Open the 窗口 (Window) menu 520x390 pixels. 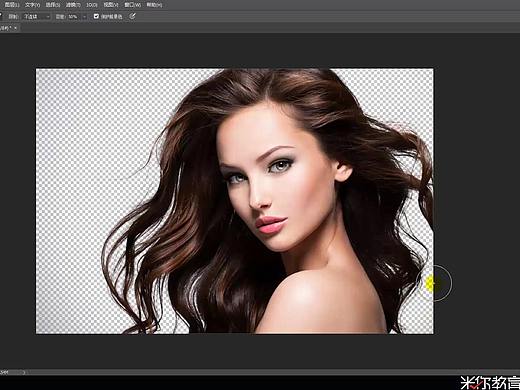[x=132, y=5]
